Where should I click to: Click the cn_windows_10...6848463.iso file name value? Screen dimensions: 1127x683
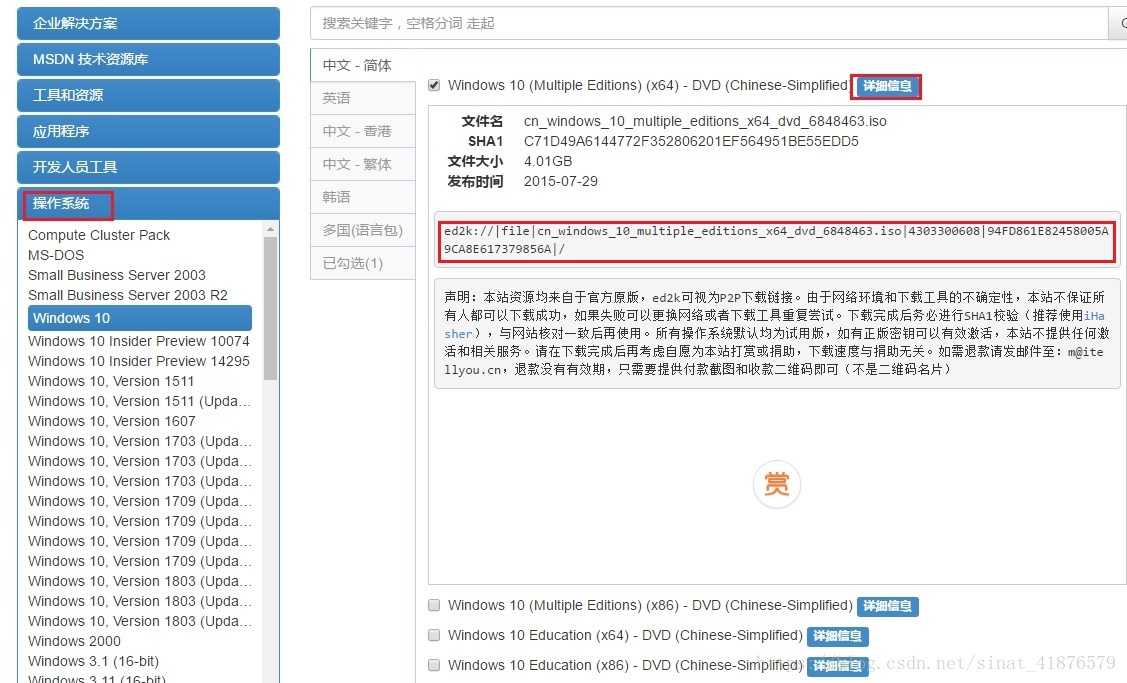coord(705,122)
